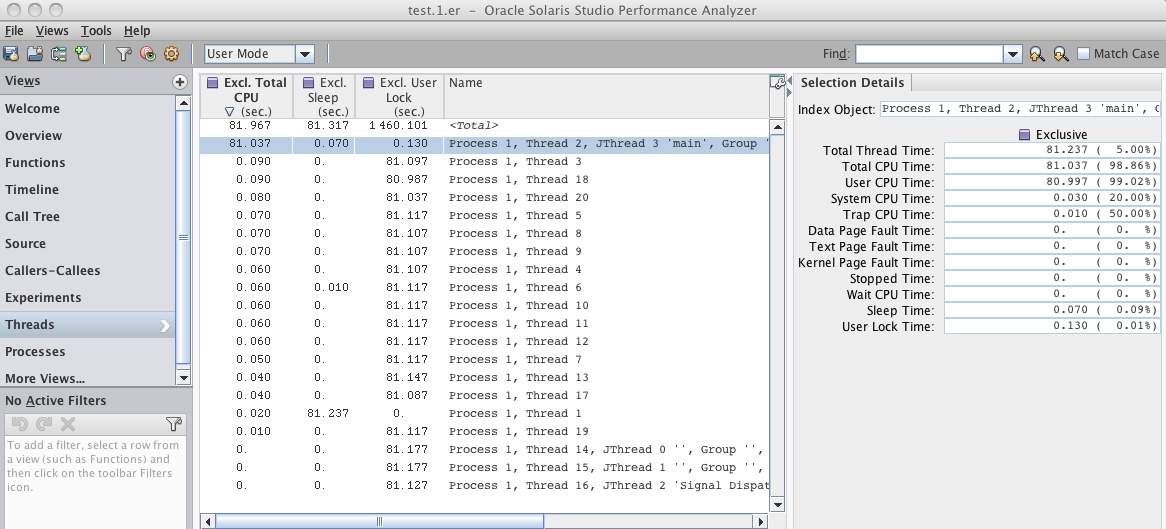Sort by Excl. Sleep column header
Image resolution: width=1166 pixels, height=529 pixels.
pyautogui.click(x=323, y=96)
